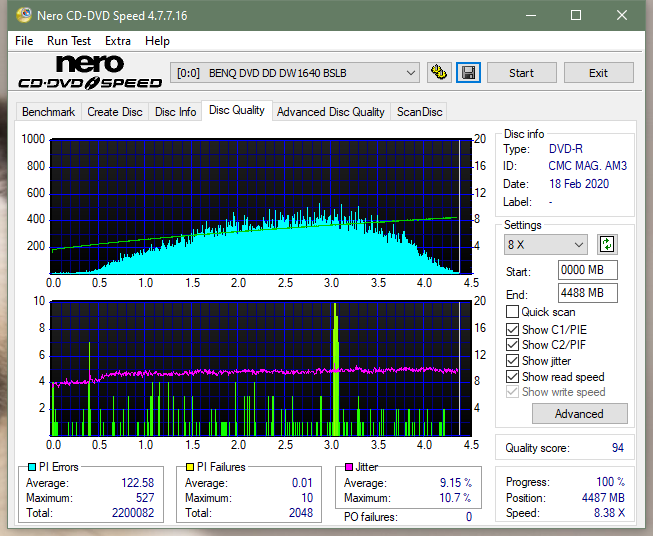Click the Nero CD-DVD Speed title bar icon
Image resolution: width=653 pixels, height=536 pixels.
click(24, 15)
